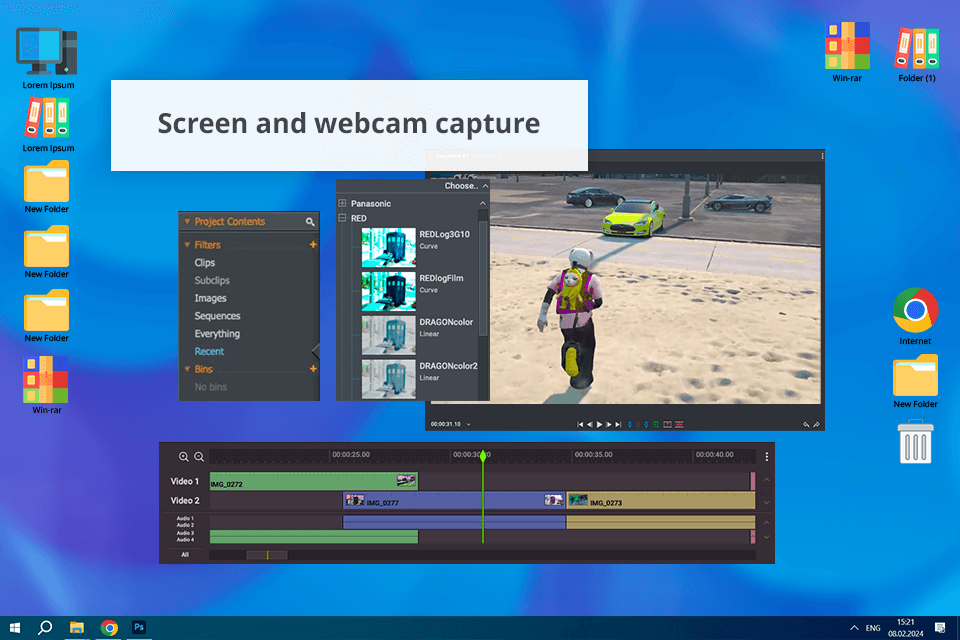Screen dimensions: 960x640
Task: Select the Subclips filter
Action: [x=212, y=280]
